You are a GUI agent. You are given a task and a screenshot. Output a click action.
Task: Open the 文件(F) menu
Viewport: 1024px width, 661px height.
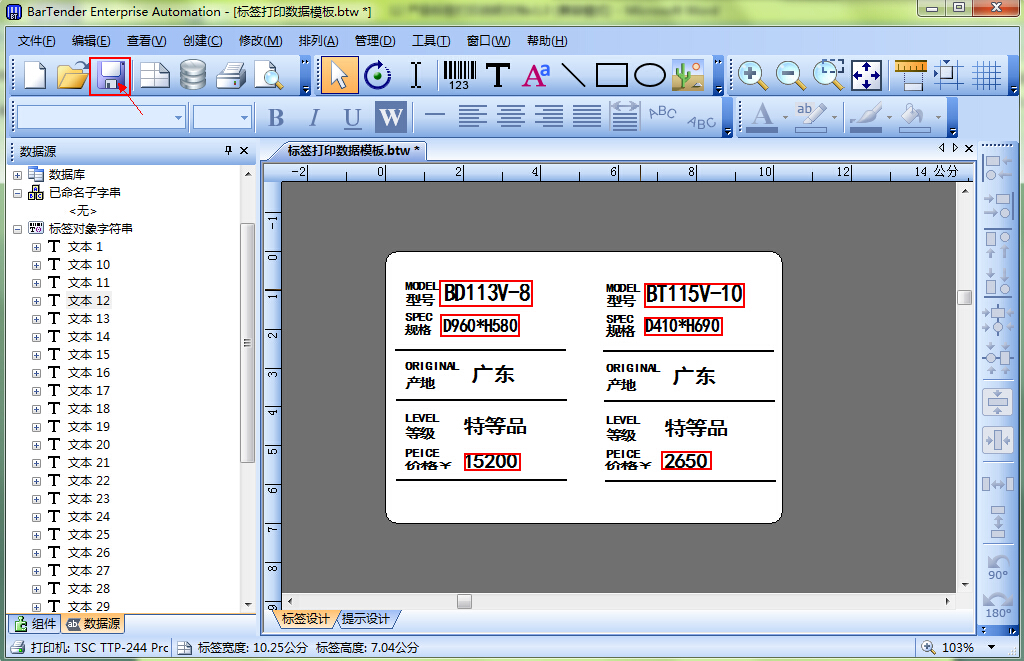pos(37,41)
